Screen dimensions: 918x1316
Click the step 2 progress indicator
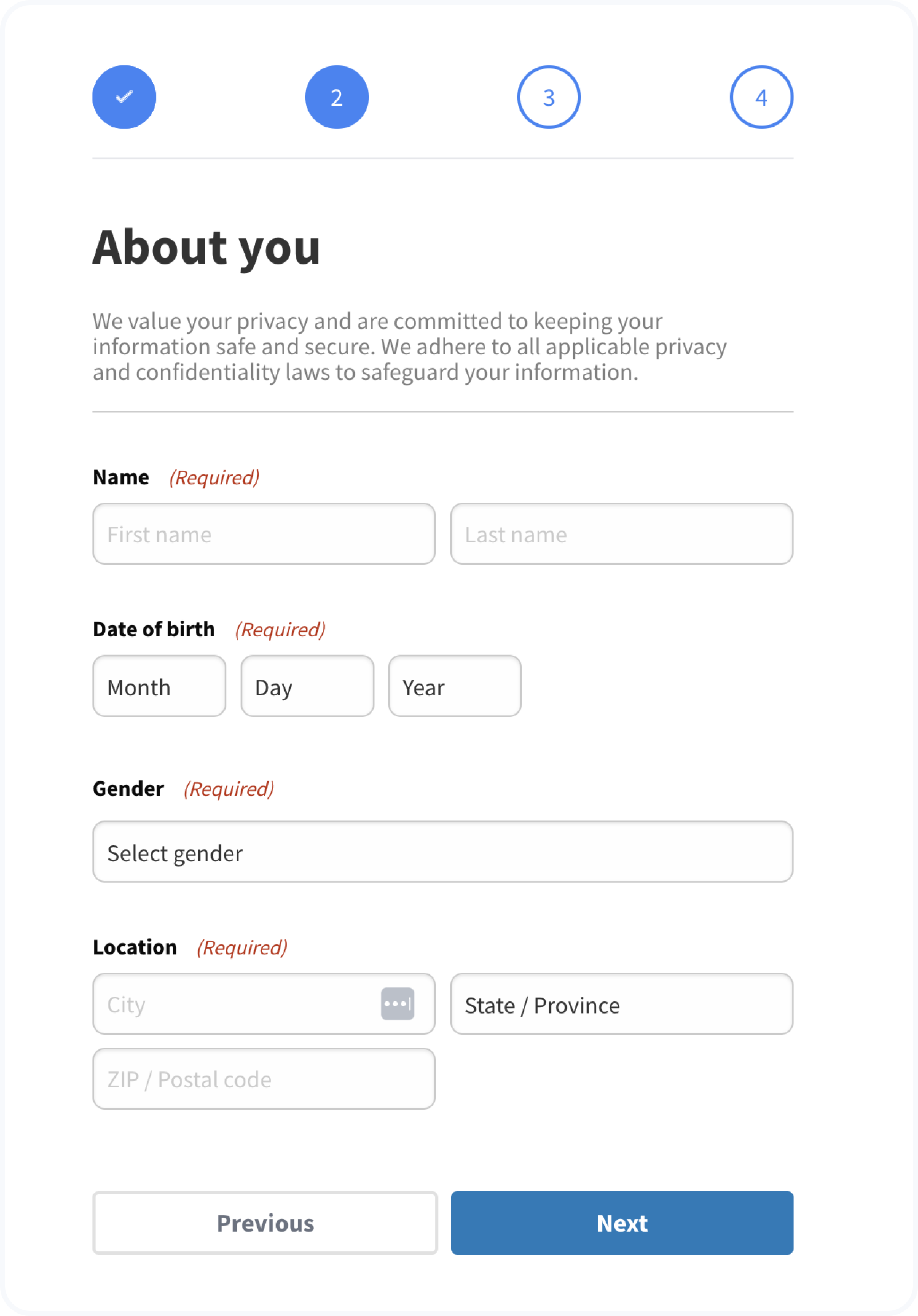click(337, 97)
